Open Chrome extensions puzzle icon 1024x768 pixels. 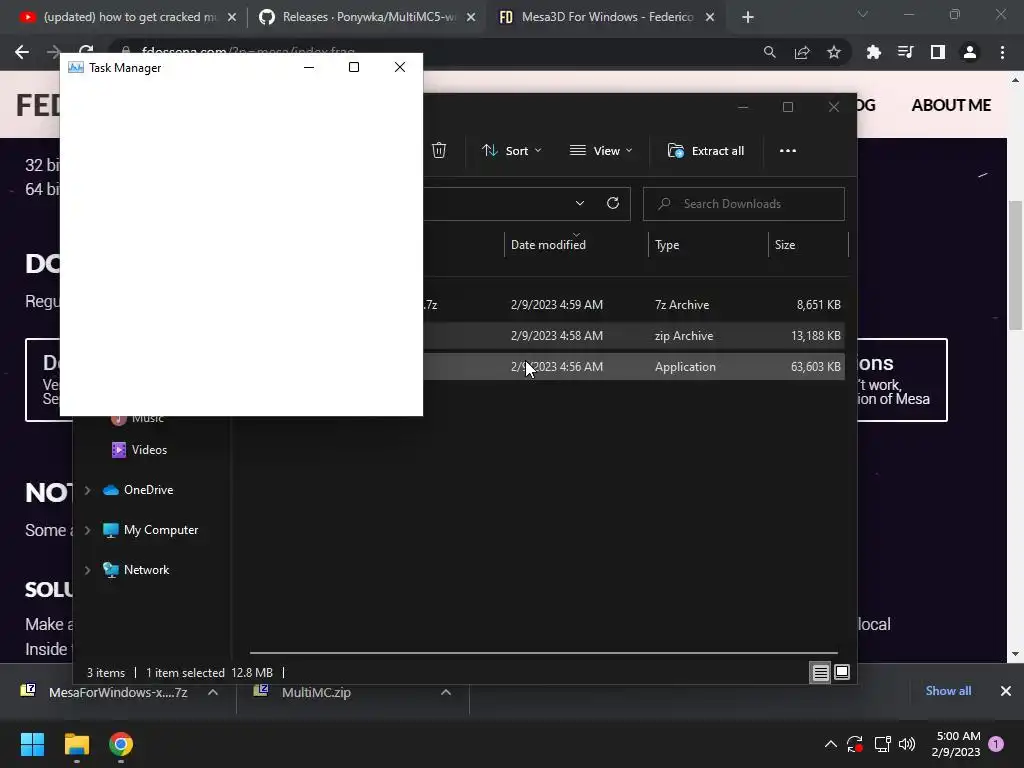pyautogui.click(x=873, y=52)
